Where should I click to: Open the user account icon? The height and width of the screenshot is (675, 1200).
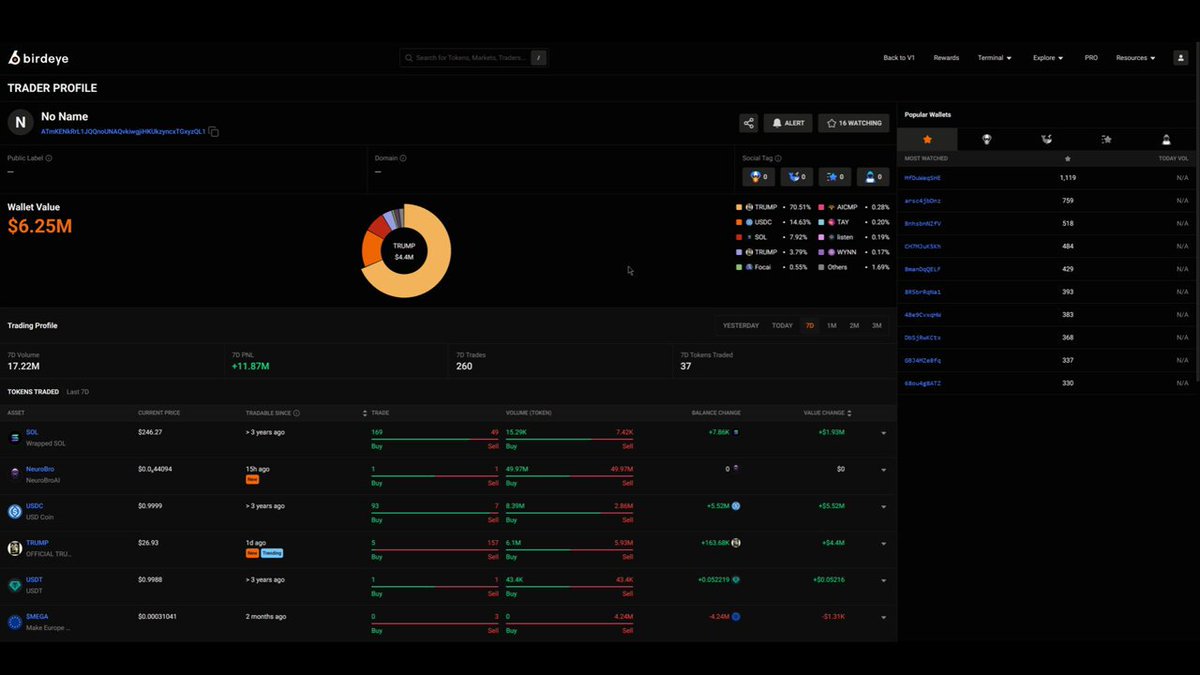click(x=1180, y=58)
